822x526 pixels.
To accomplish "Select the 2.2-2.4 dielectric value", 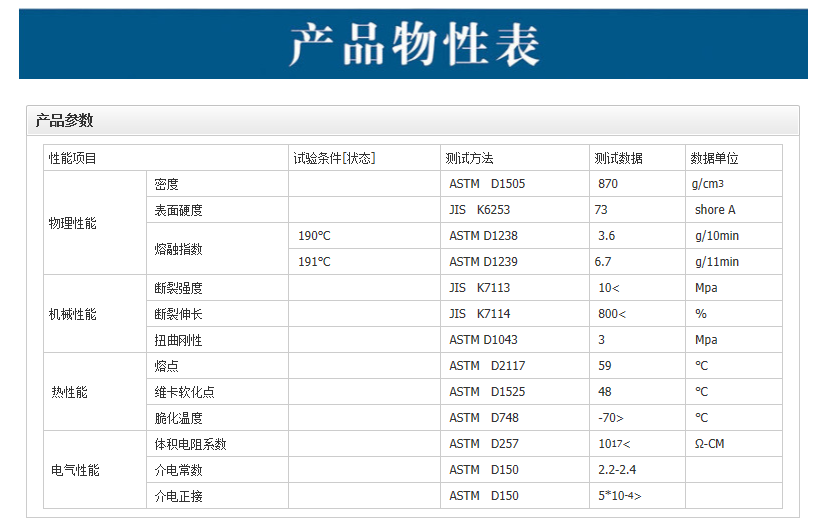I will tap(617, 470).
